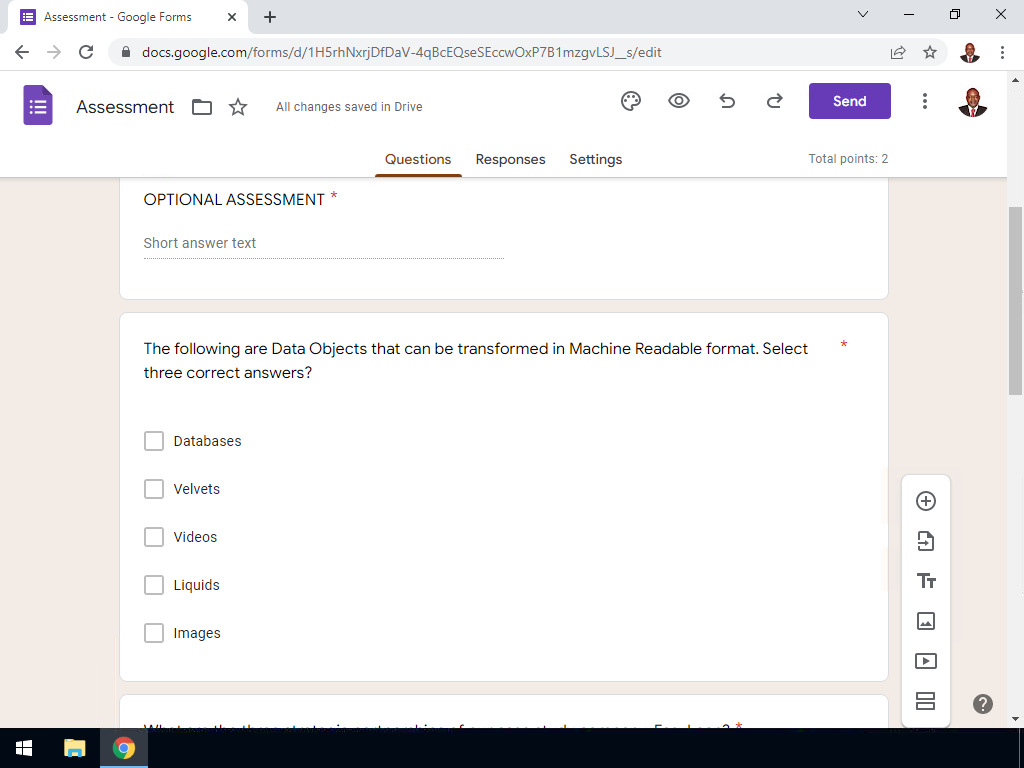Click the Assessment form title

pyautogui.click(x=125, y=107)
